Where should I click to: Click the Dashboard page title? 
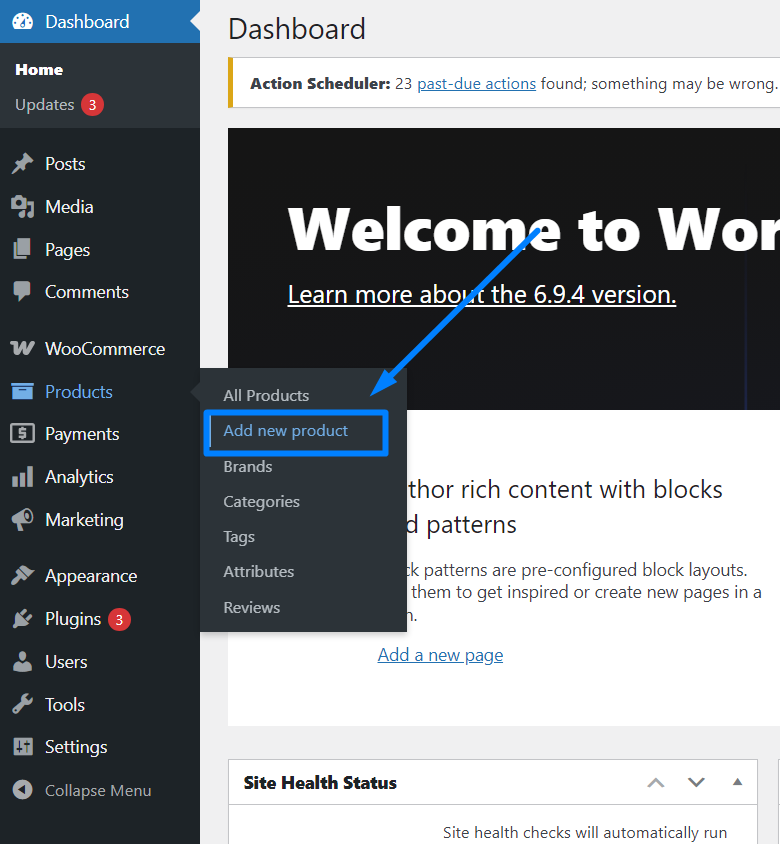[x=297, y=29]
